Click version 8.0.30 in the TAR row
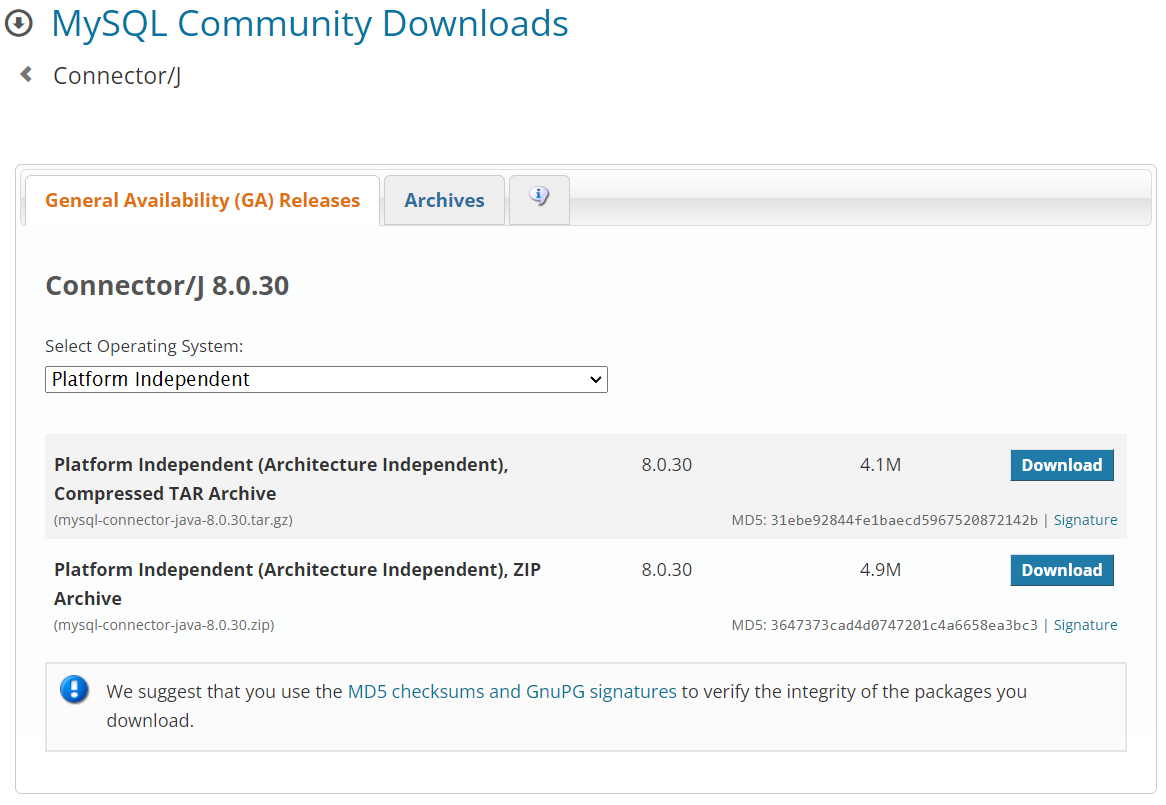1166x805 pixels. [666, 465]
